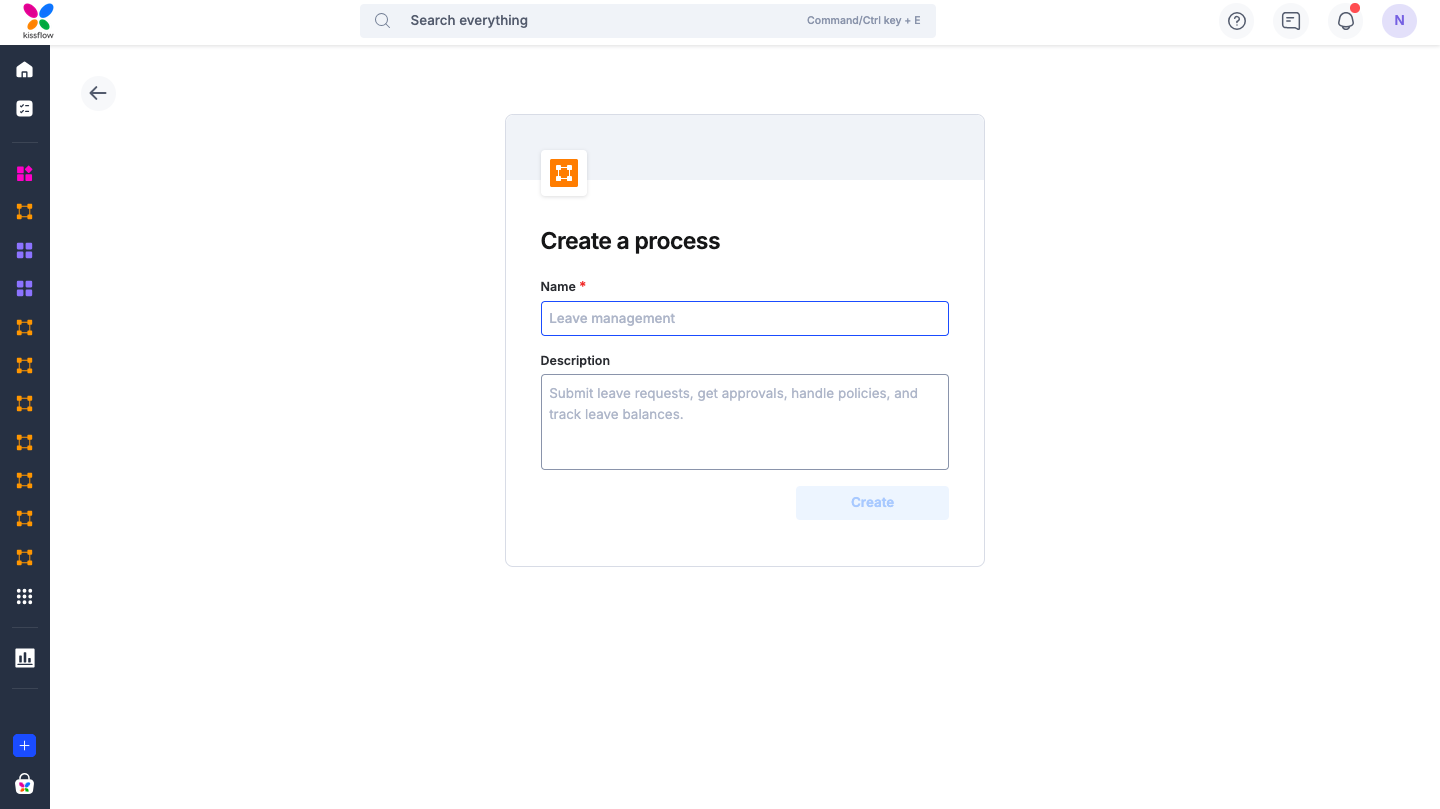Screen dimensions: 1440x809
Task: Click the process Name input field
Action: [x=744, y=318]
